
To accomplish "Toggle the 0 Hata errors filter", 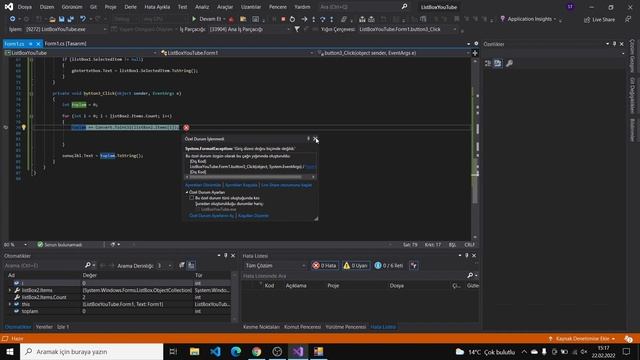I will coord(325,266).
